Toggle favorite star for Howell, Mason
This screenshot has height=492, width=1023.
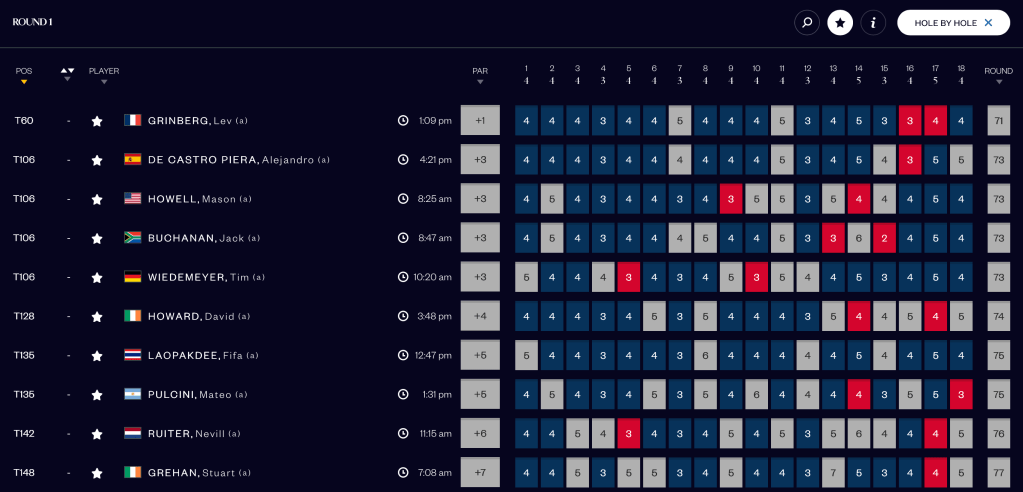pyautogui.click(x=97, y=199)
